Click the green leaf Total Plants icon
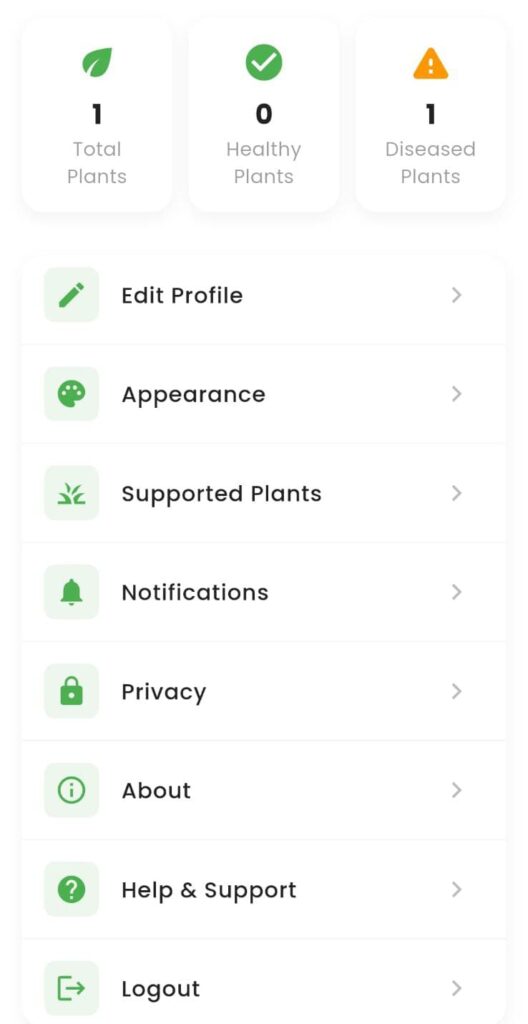528x1024 pixels. 97,63
